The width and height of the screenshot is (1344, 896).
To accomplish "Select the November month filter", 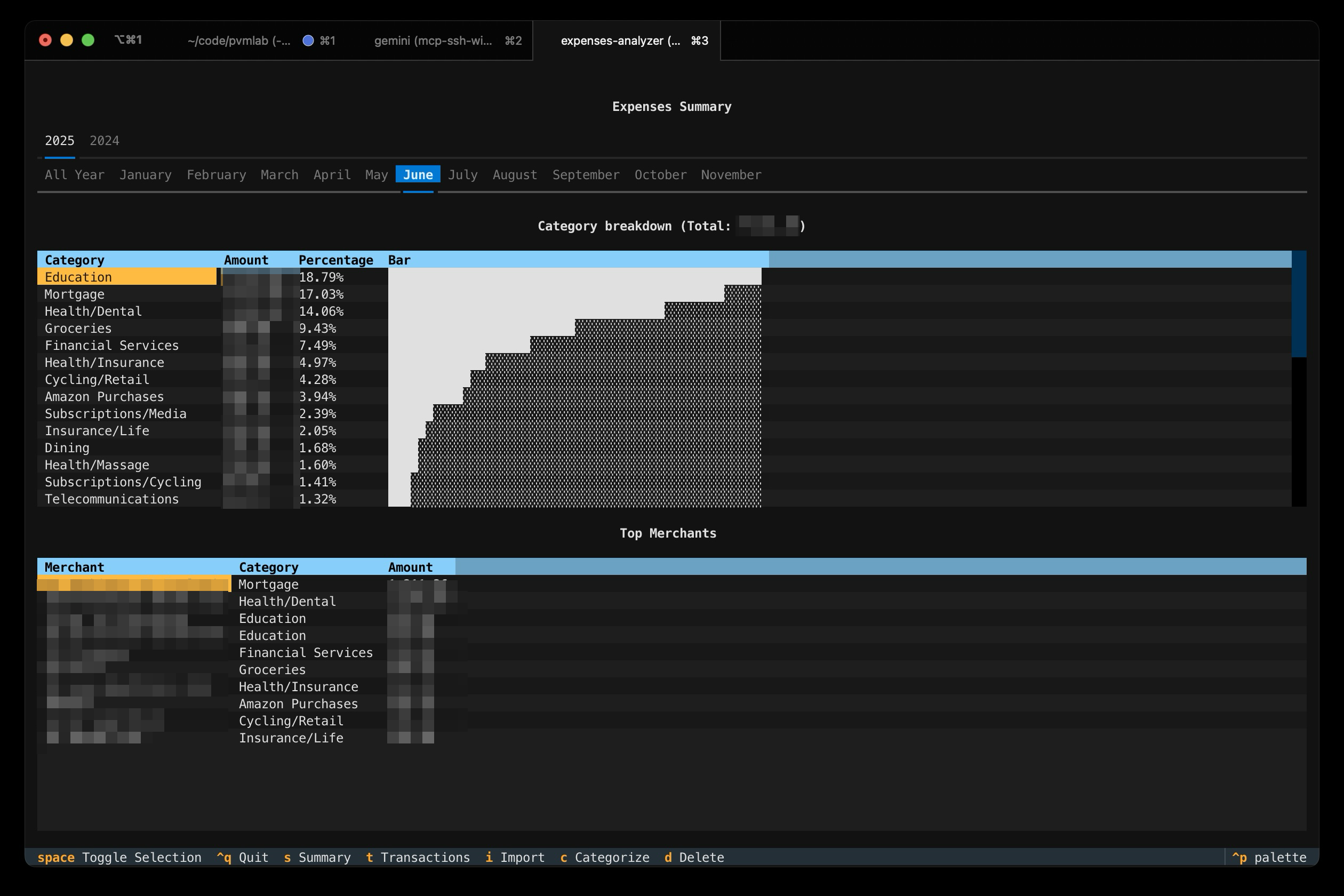I will [730, 175].
